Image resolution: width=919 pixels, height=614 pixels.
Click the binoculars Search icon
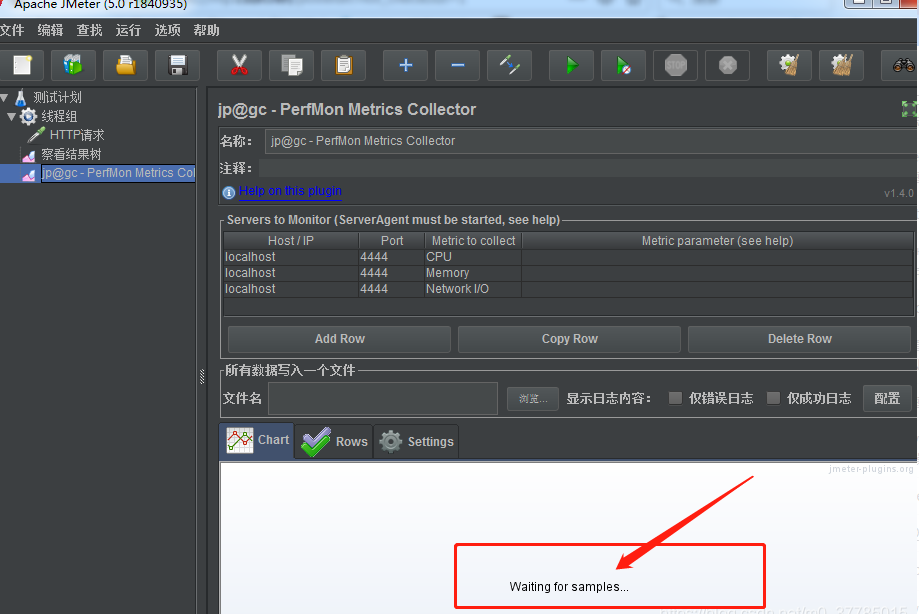click(903, 65)
